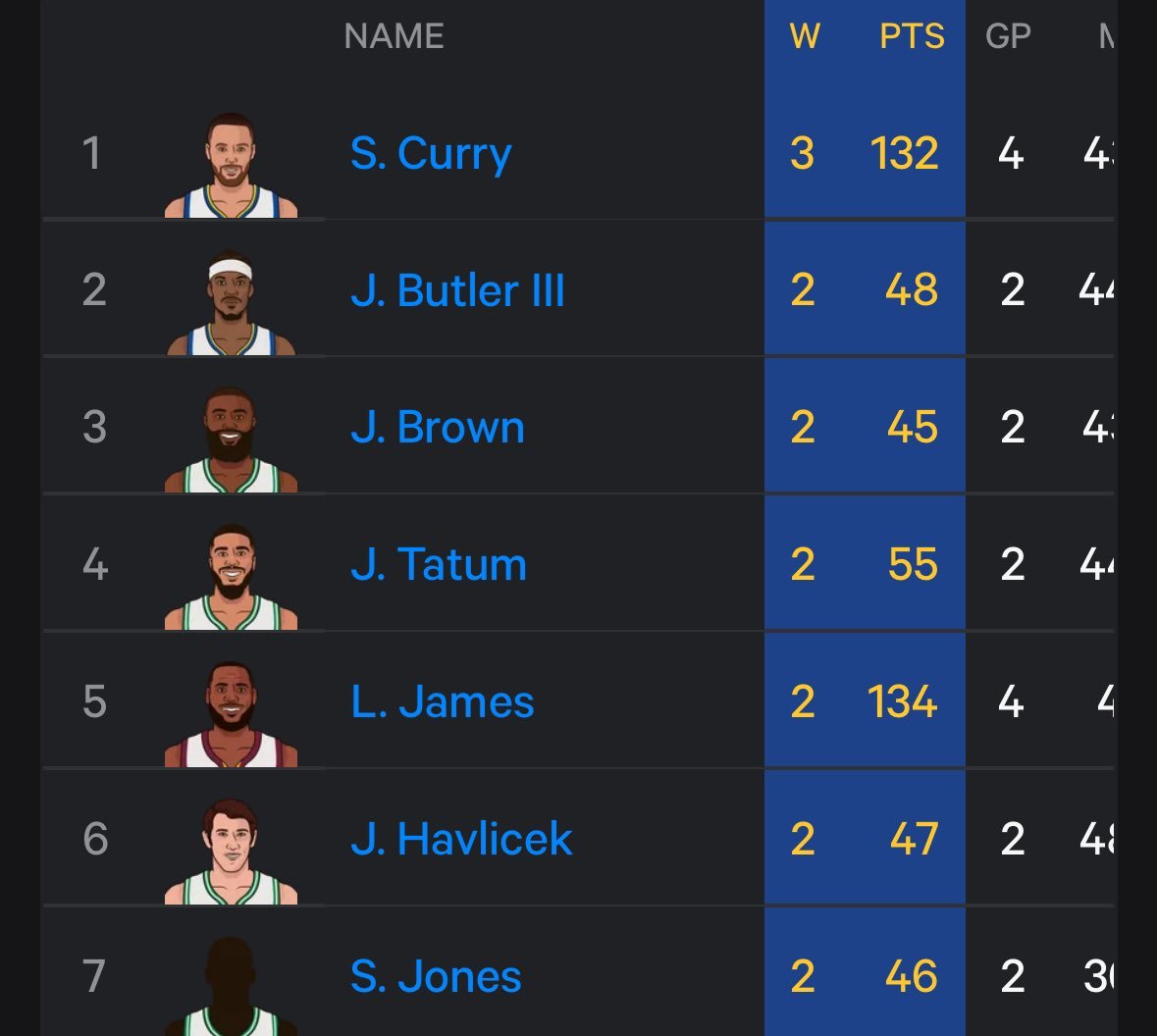
Task: Select L. James's 134 points cell
Action: [x=903, y=701]
